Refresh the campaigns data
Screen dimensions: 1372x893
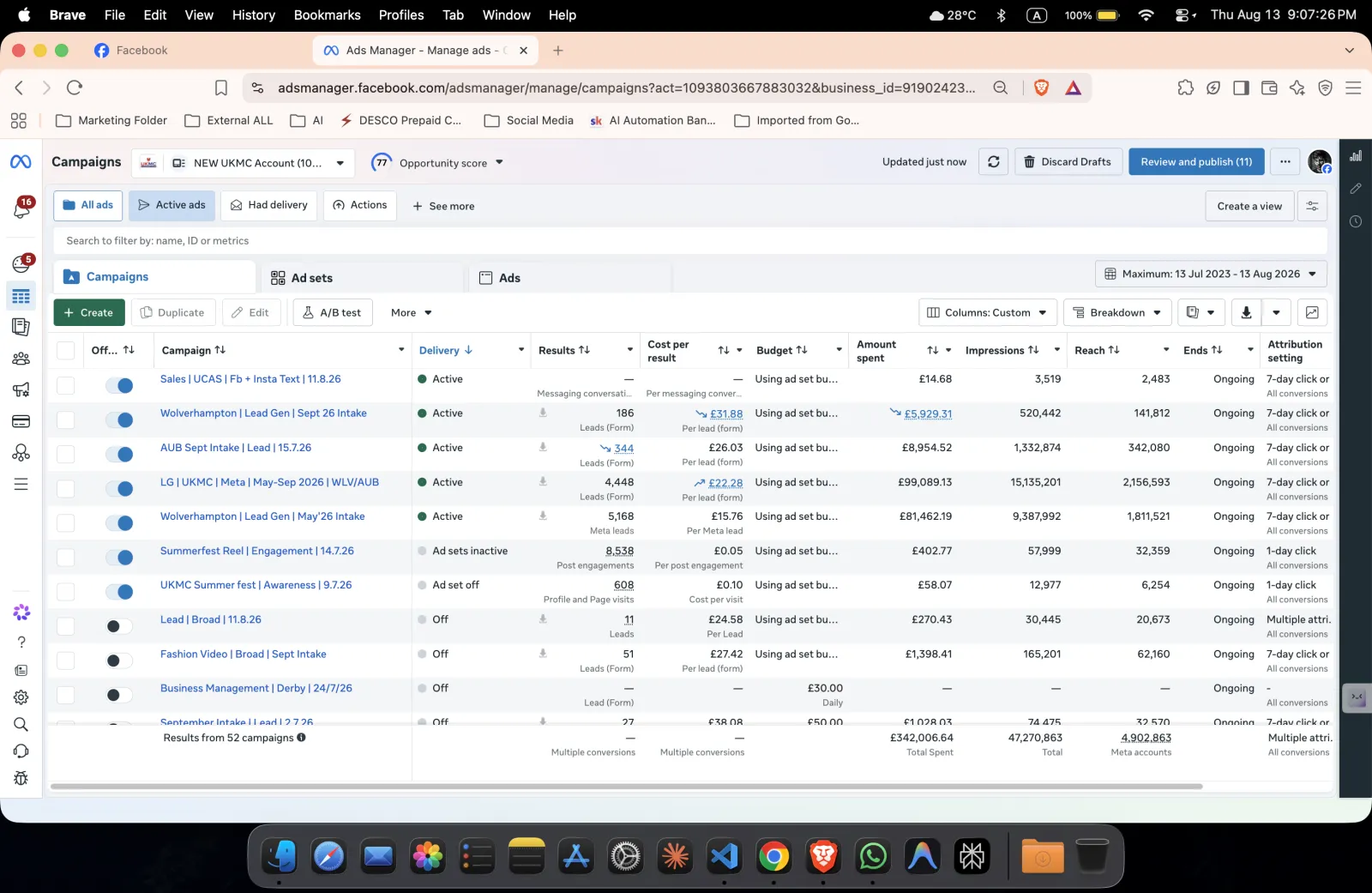pos(993,161)
